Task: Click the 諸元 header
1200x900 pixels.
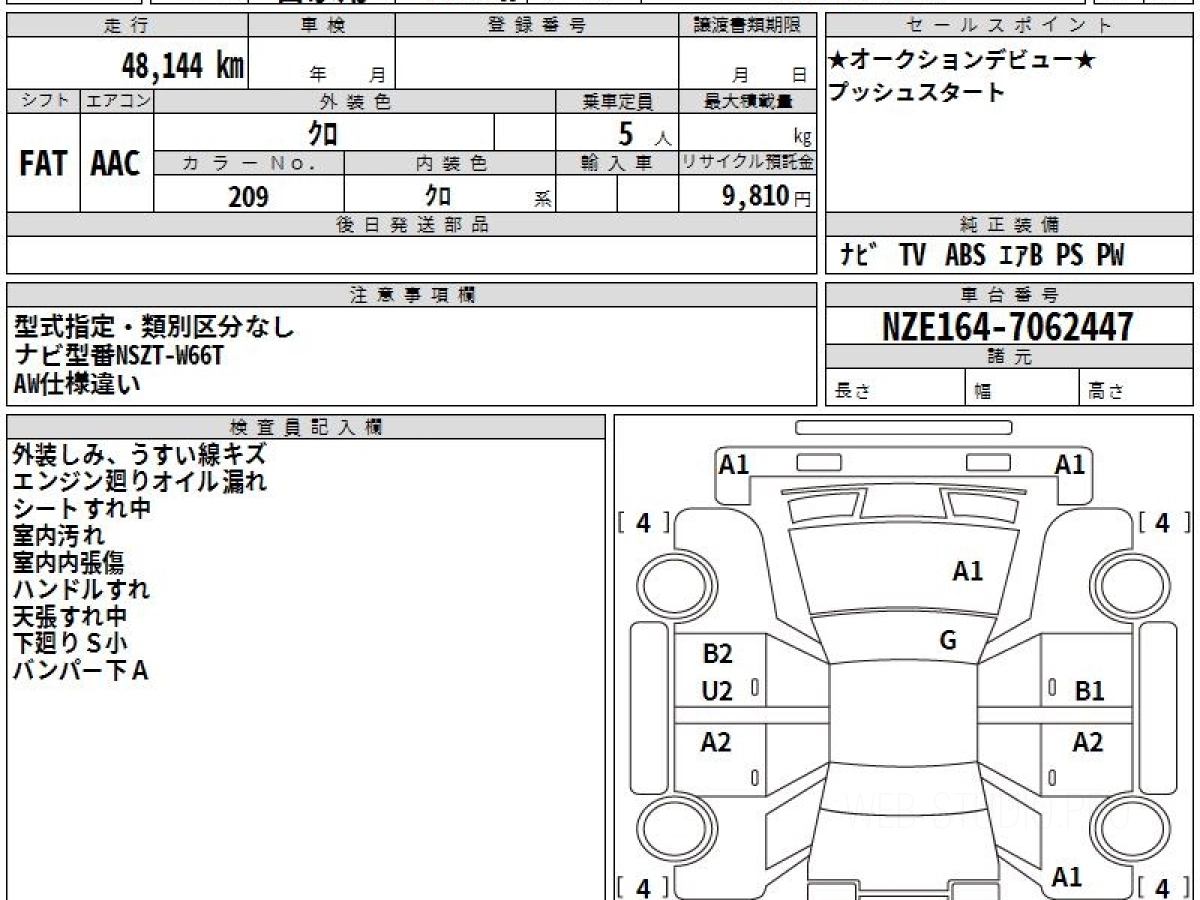Action: click(1009, 358)
